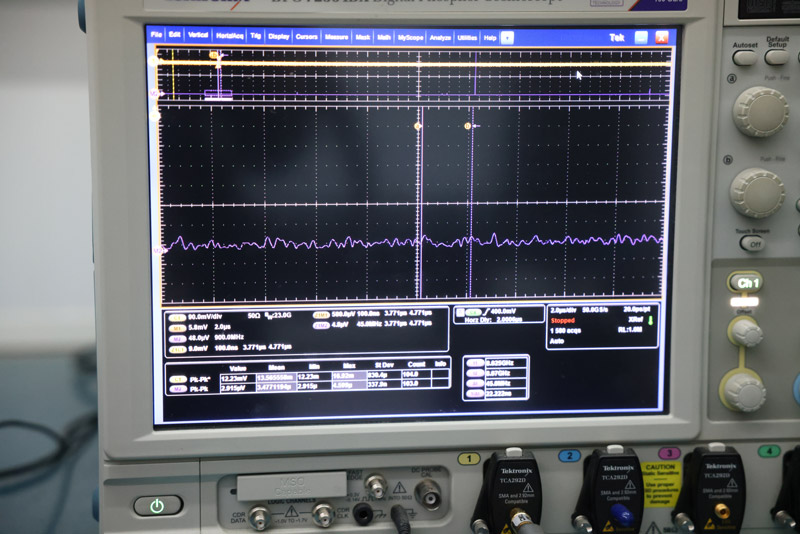The image size is (800, 534).
Task: Click the M2 Pk-Pk measurement badge
Action: click(x=177, y=389)
